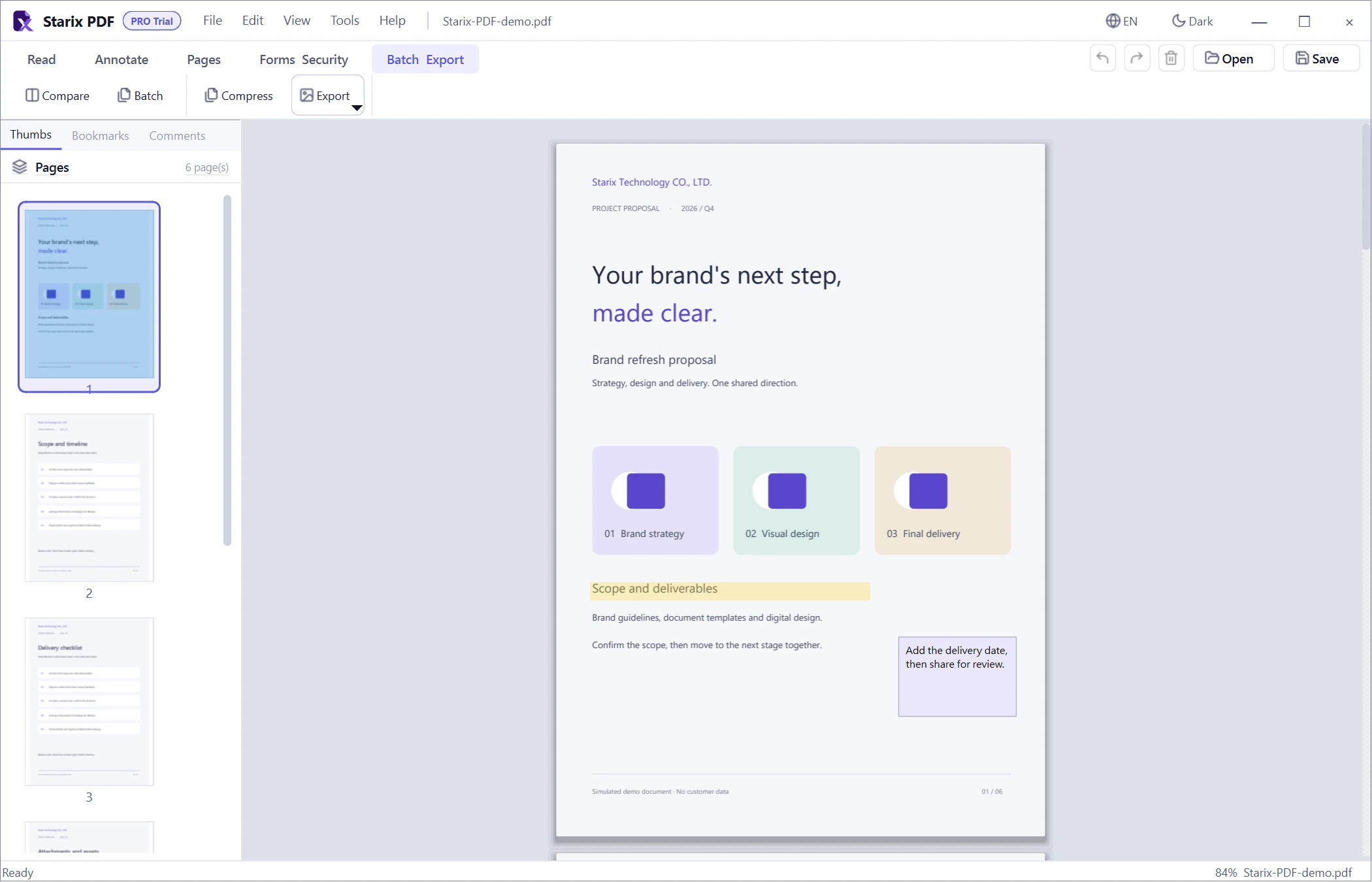Select the Thumbs sidebar tab
The width and height of the screenshot is (1372, 882).
[31, 135]
